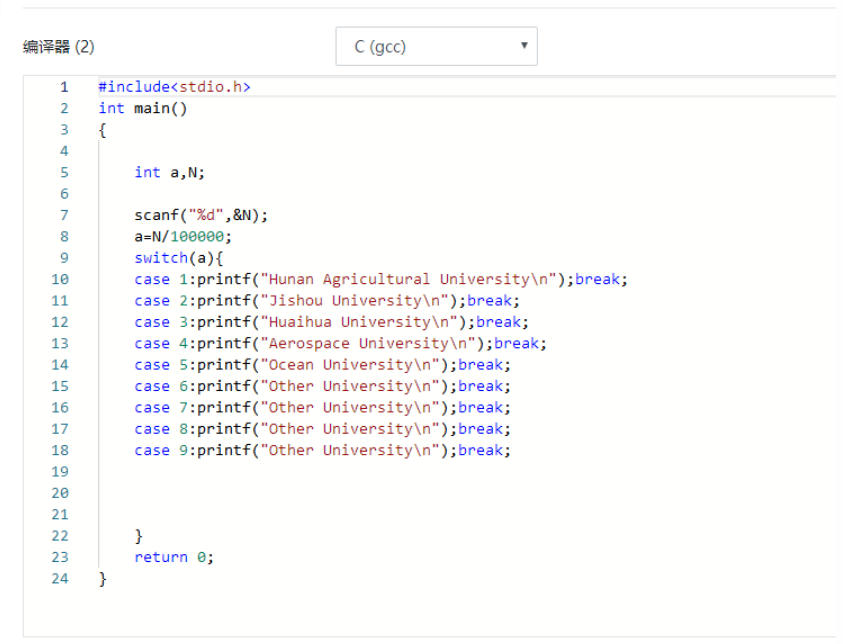
Task: Click the return 0; line
Action: (174, 557)
